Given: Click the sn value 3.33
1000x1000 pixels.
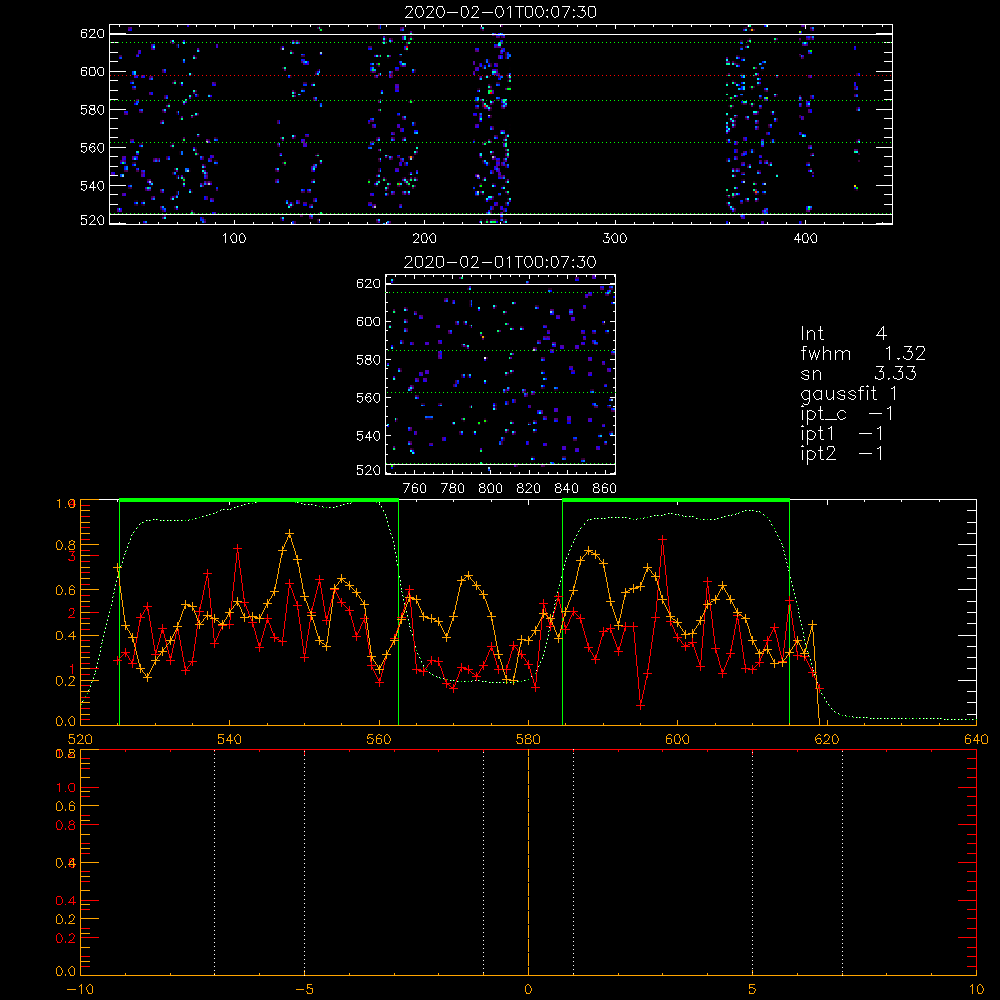Looking at the screenshot, I should click(895, 373).
